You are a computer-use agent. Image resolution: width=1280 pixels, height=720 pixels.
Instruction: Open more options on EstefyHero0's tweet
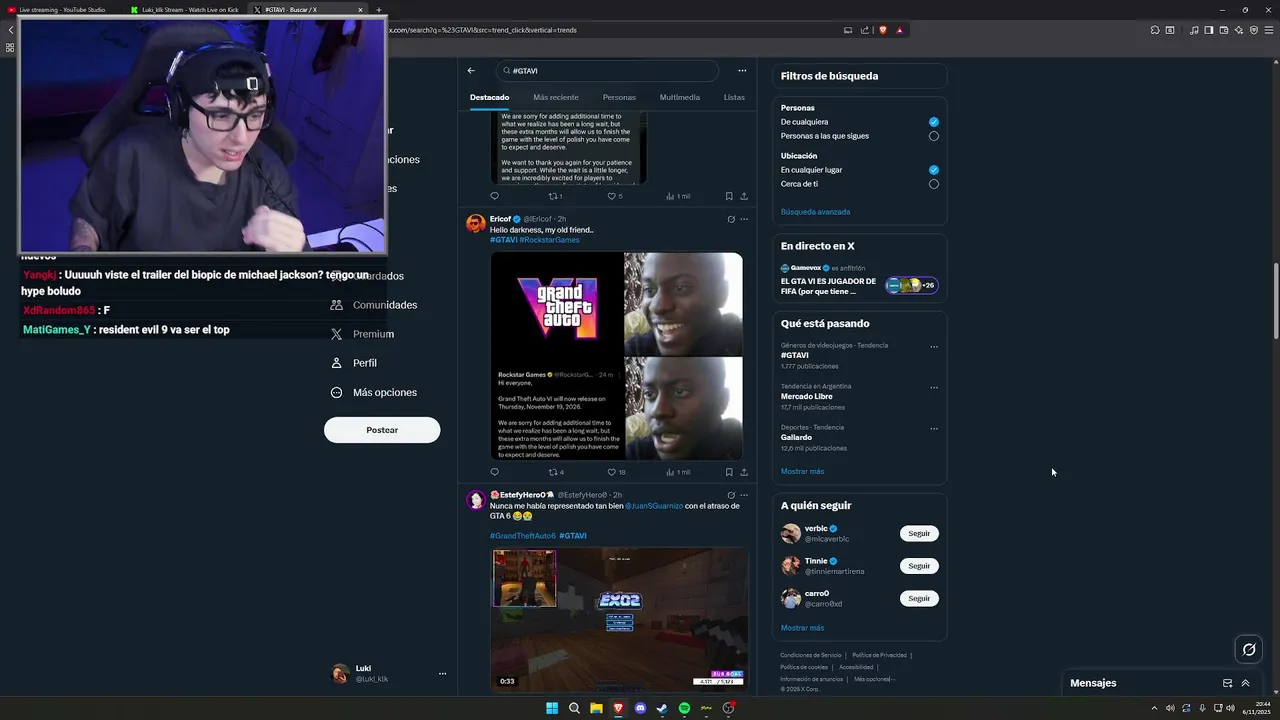pos(744,495)
